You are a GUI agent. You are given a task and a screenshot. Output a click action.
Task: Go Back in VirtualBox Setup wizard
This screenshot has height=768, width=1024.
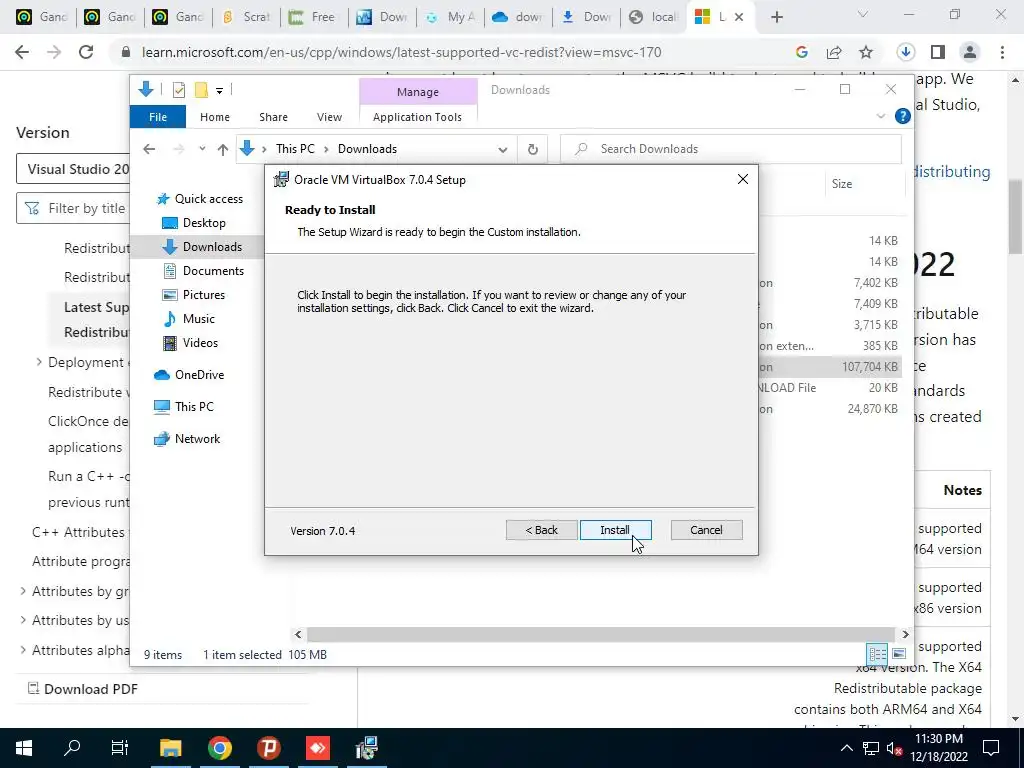click(541, 530)
